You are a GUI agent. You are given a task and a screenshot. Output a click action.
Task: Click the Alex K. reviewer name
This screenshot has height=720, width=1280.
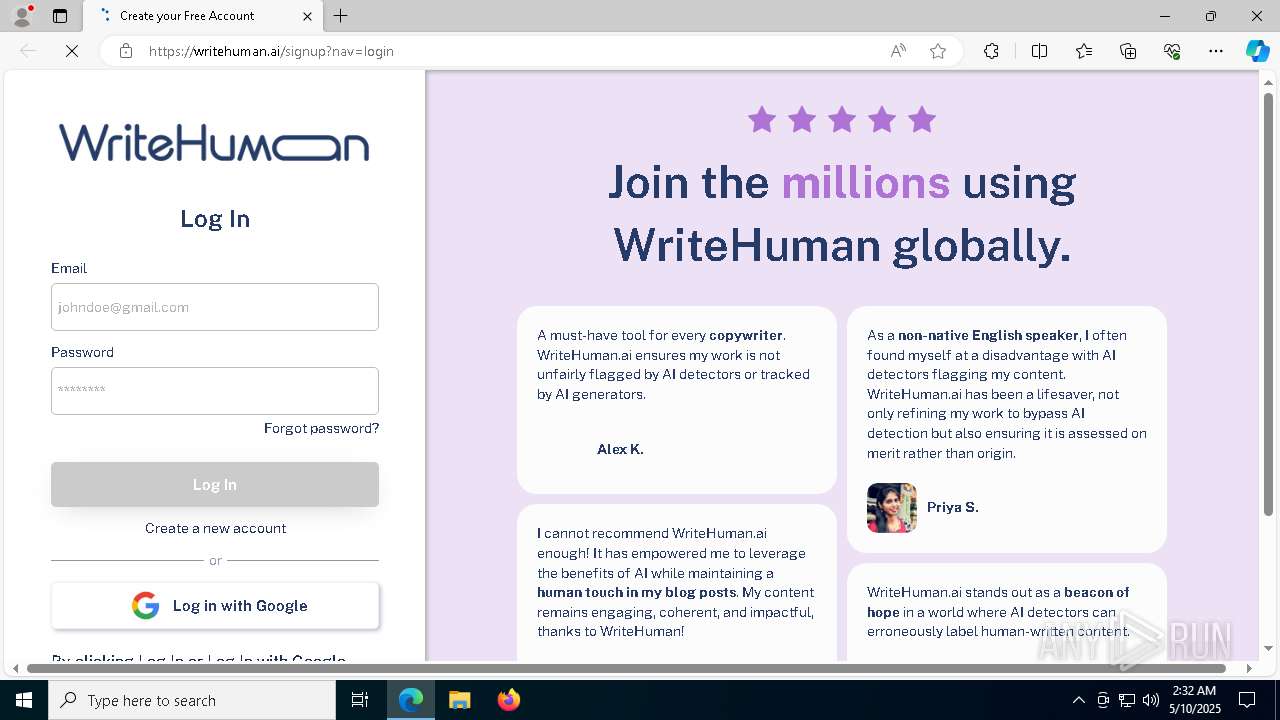pyautogui.click(x=620, y=449)
